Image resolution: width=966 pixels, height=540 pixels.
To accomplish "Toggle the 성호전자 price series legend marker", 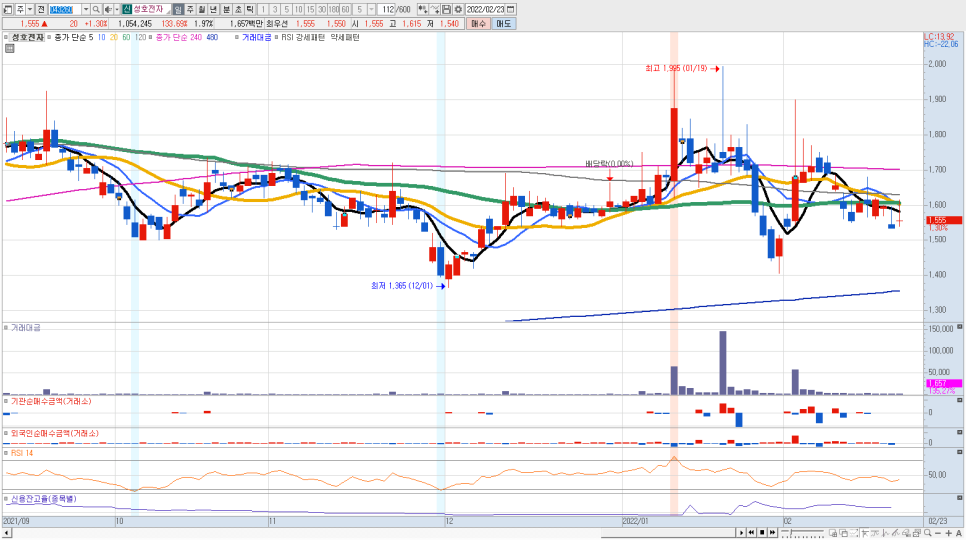I will click(x=6, y=38).
